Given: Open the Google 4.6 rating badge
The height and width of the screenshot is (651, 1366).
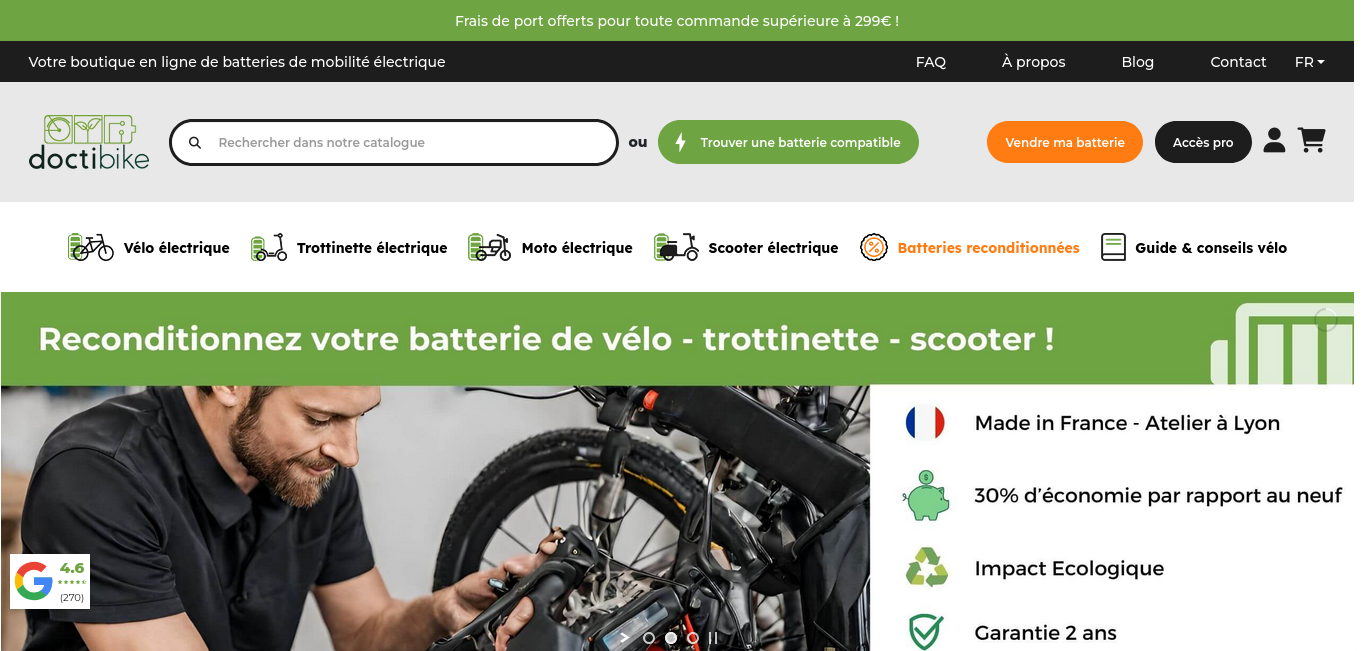Looking at the screenshot, I should (50, 581).
